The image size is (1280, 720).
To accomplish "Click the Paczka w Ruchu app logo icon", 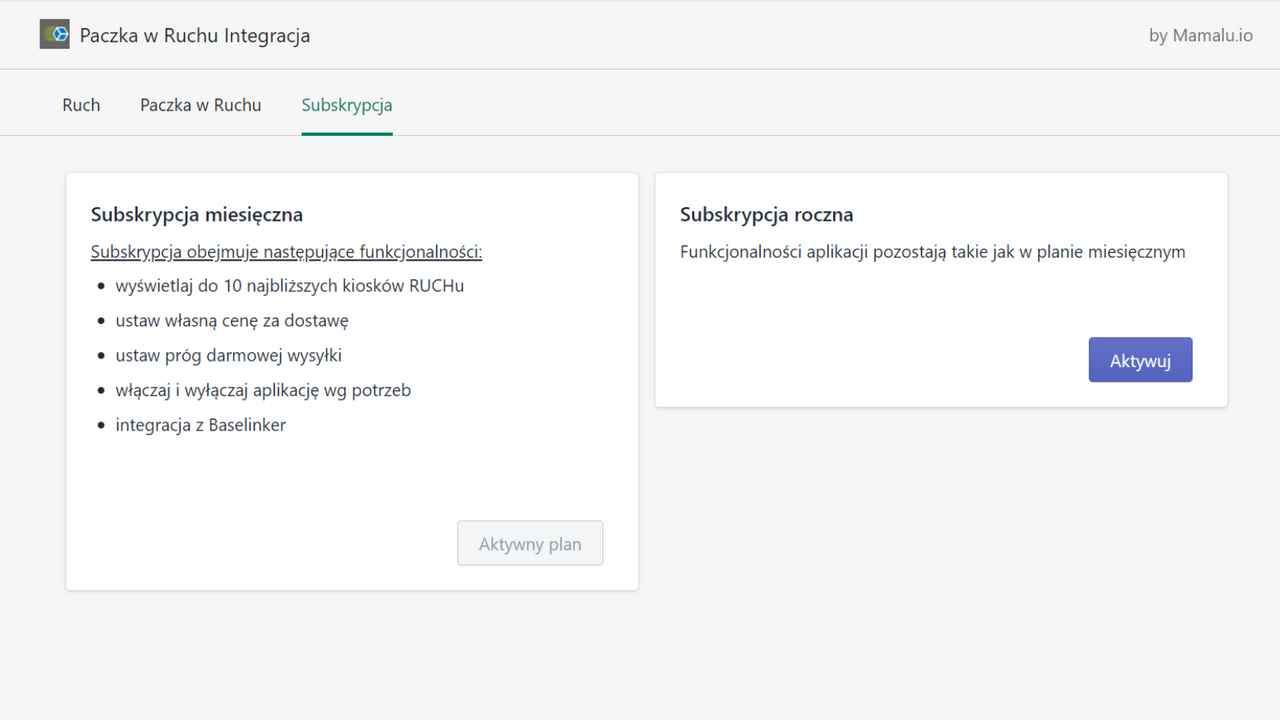I will tap(55, 34).
